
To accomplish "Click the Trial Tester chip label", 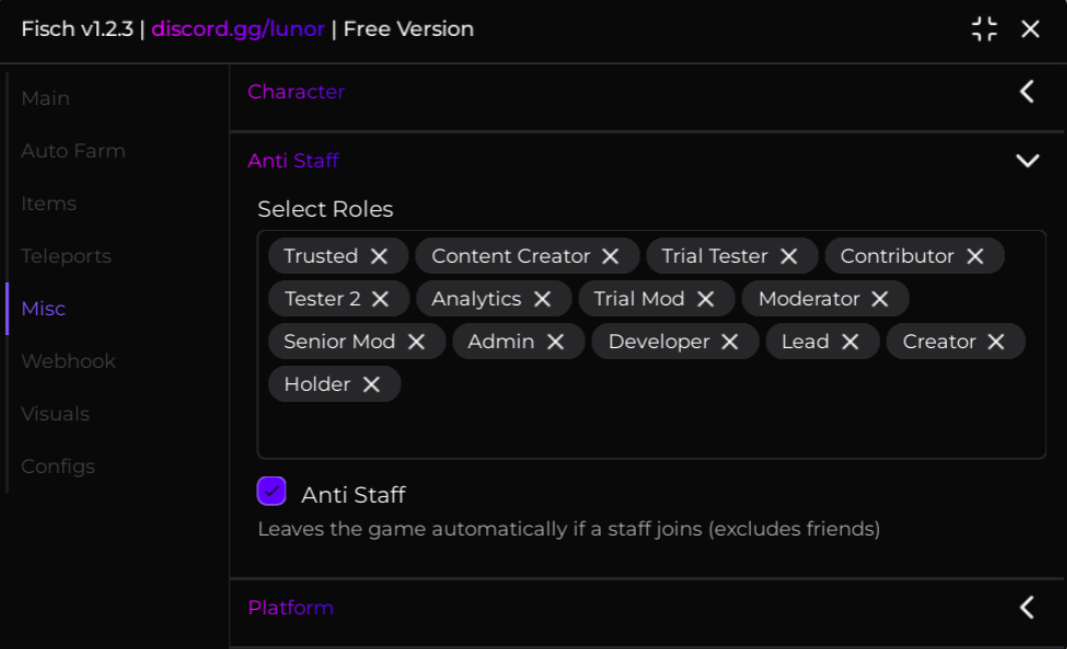I will click(715, 256).
